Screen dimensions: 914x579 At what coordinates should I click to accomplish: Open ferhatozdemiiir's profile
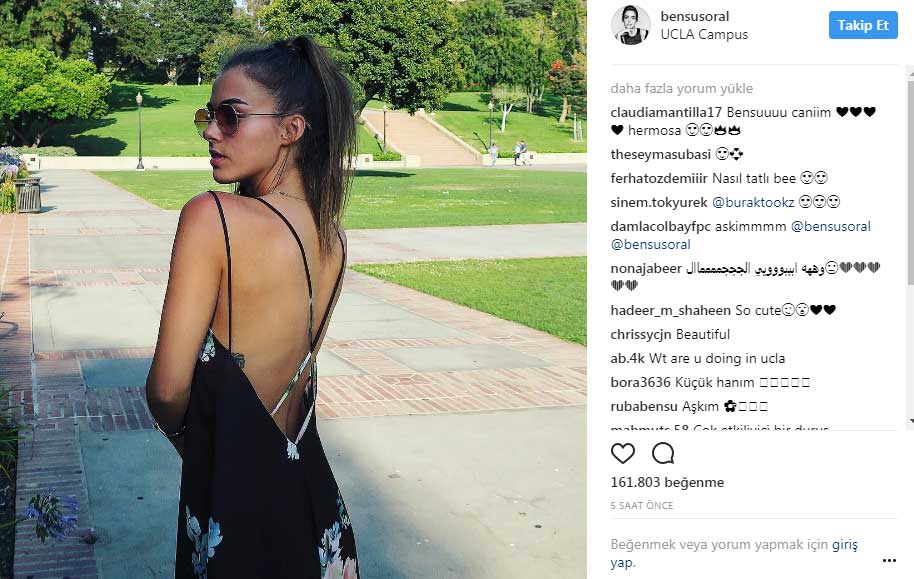(x=659, y=178)
